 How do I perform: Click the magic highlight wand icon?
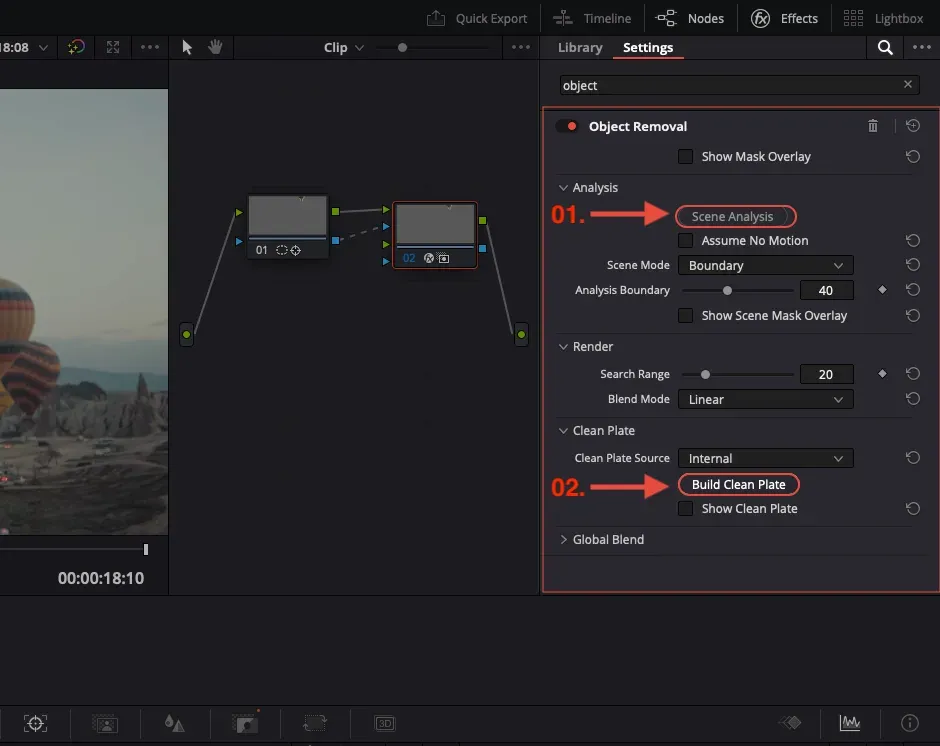coord(76,47)
